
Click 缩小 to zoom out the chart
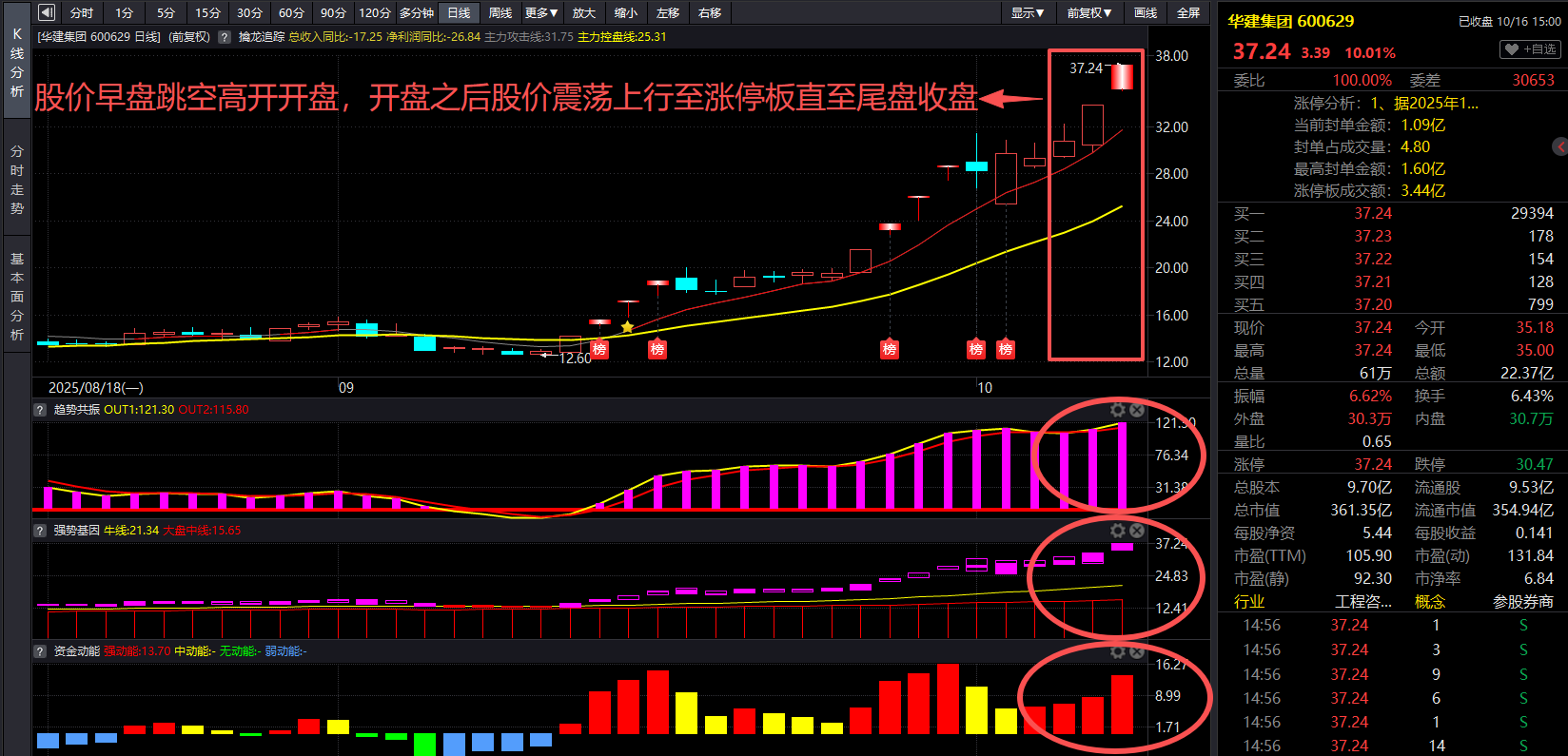tap(626, 12)
